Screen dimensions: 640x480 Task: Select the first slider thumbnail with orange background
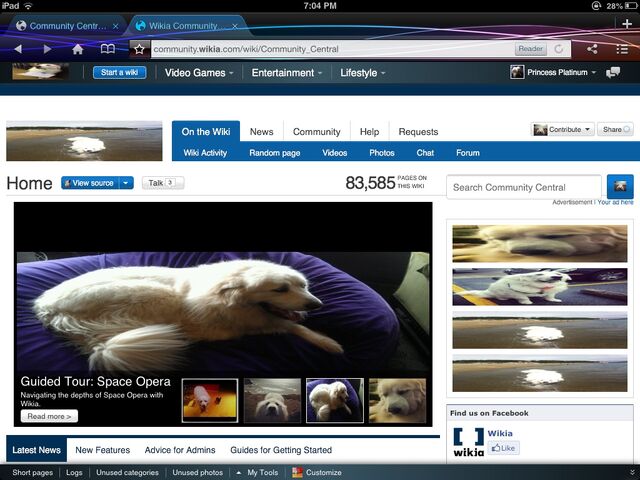coord(210,400)
